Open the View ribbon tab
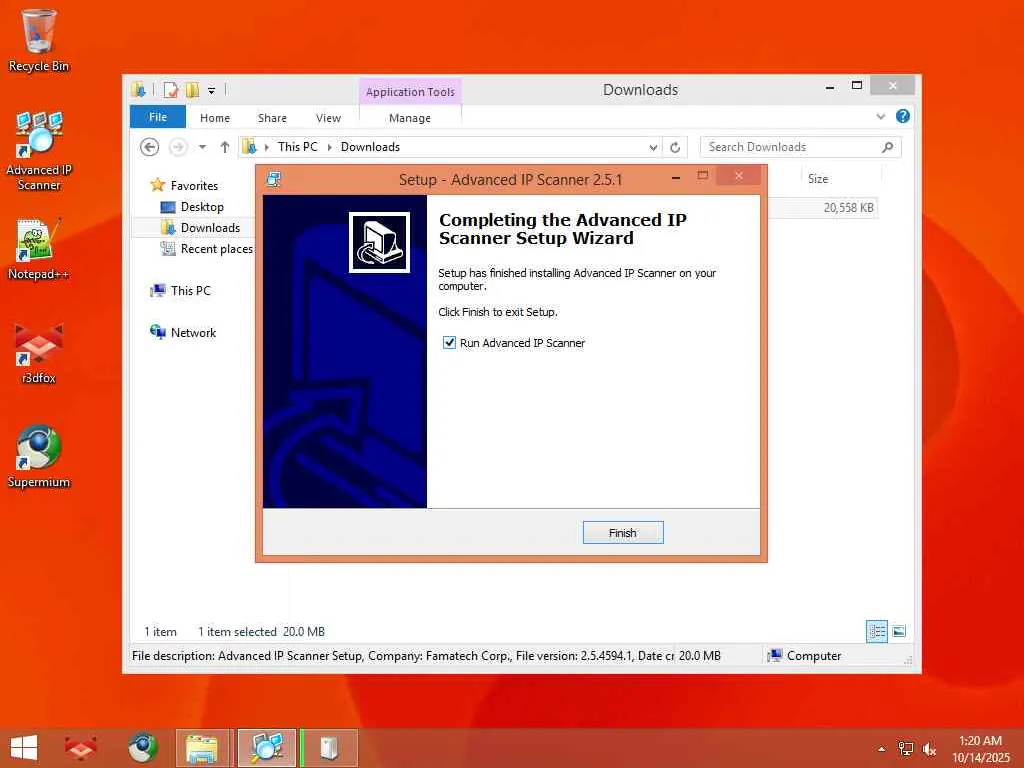1024x768 pixels. (x=328, y=118)
